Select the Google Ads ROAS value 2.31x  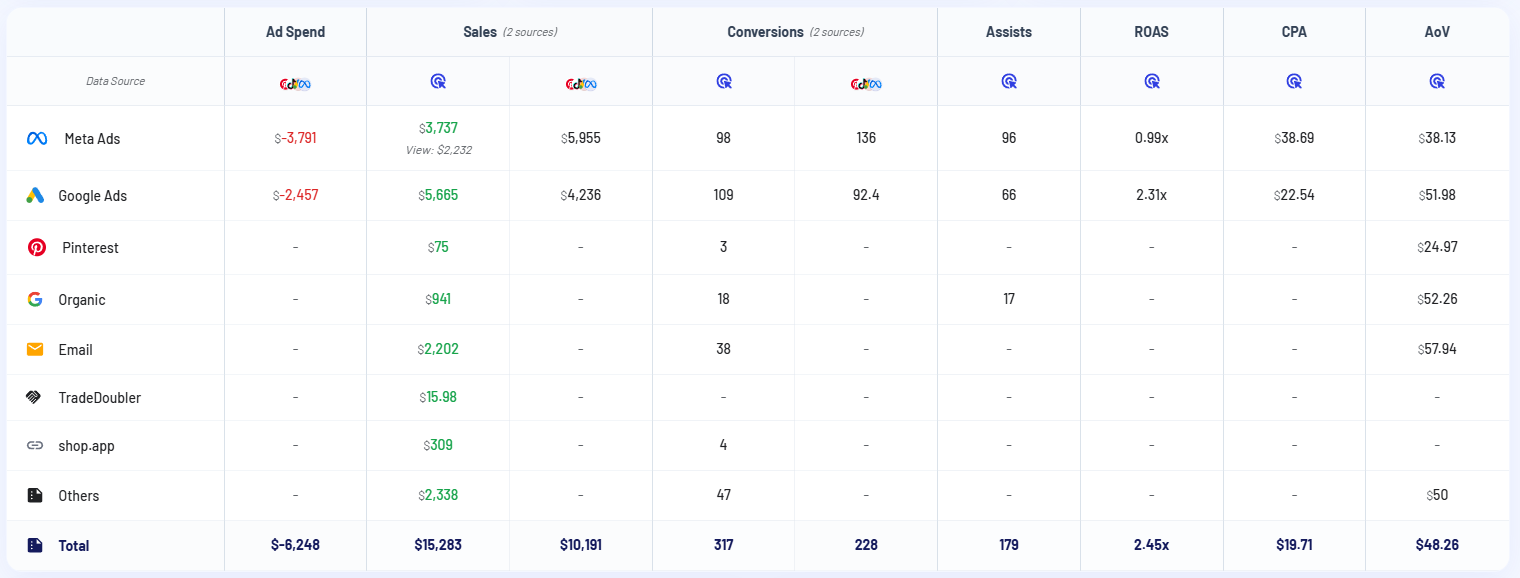pyautogui.click(x=1152, y=196)
